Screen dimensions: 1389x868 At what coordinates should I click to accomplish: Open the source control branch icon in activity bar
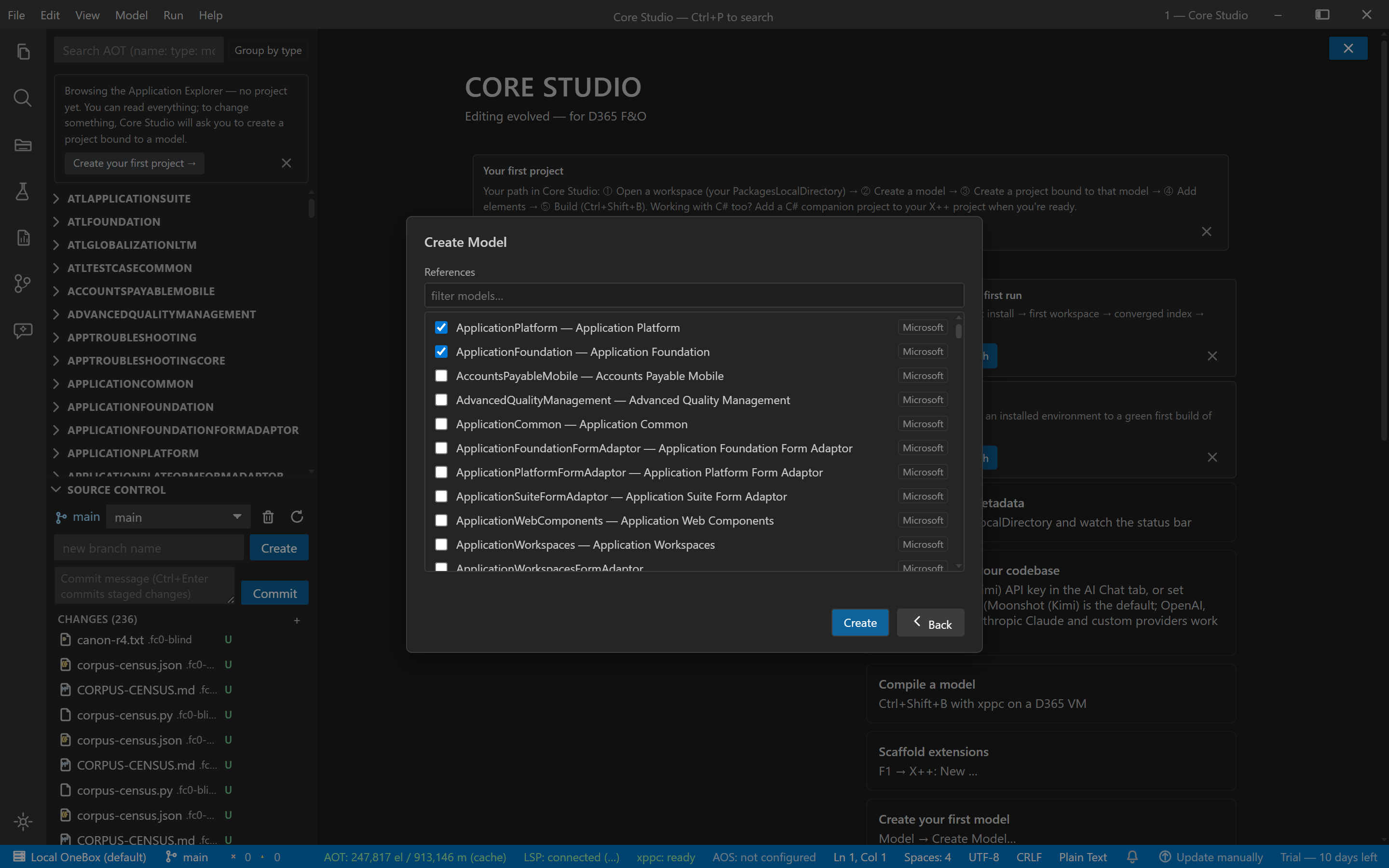tap(23, 284)
